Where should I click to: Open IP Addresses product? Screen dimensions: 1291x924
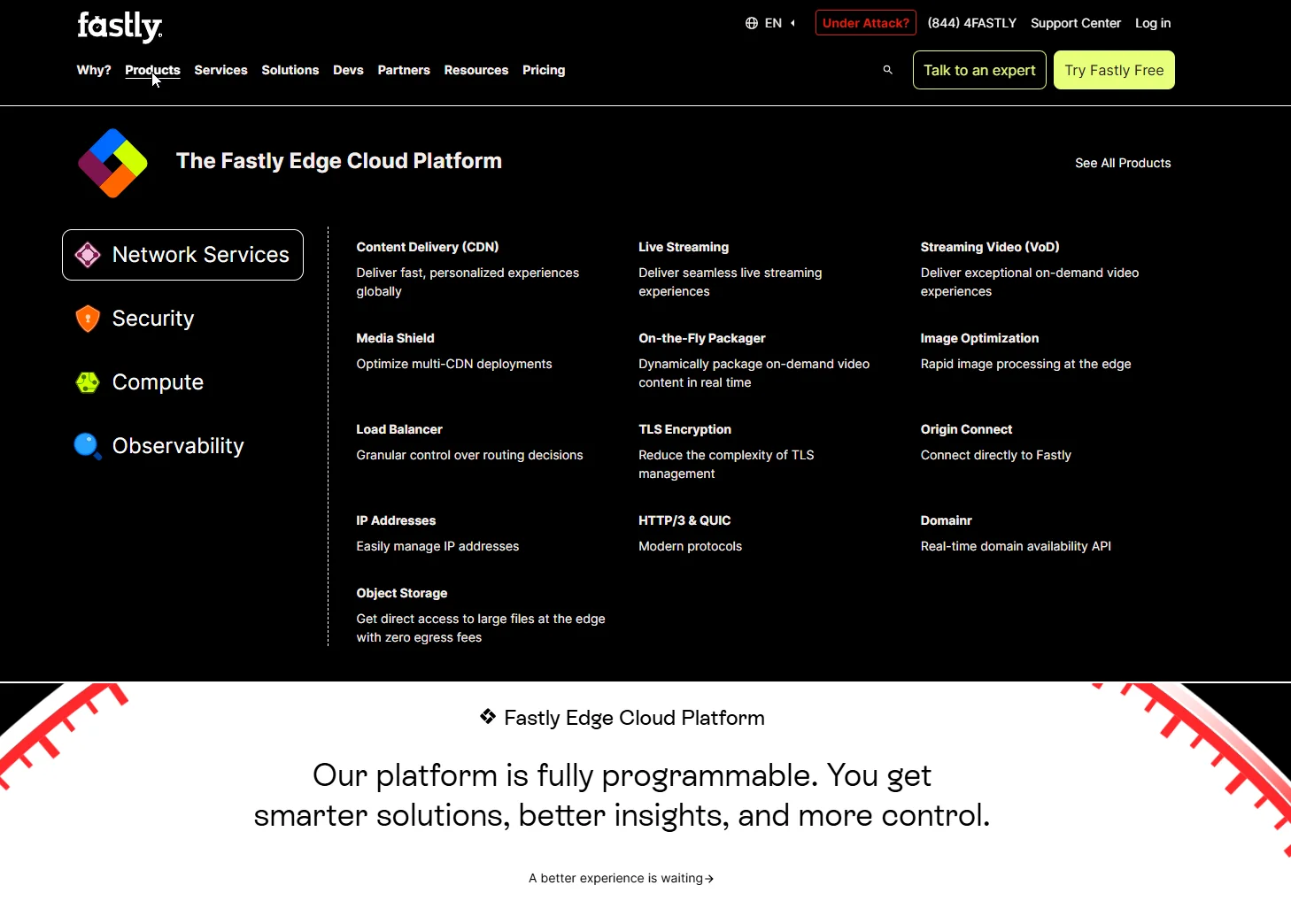[396, 520]
